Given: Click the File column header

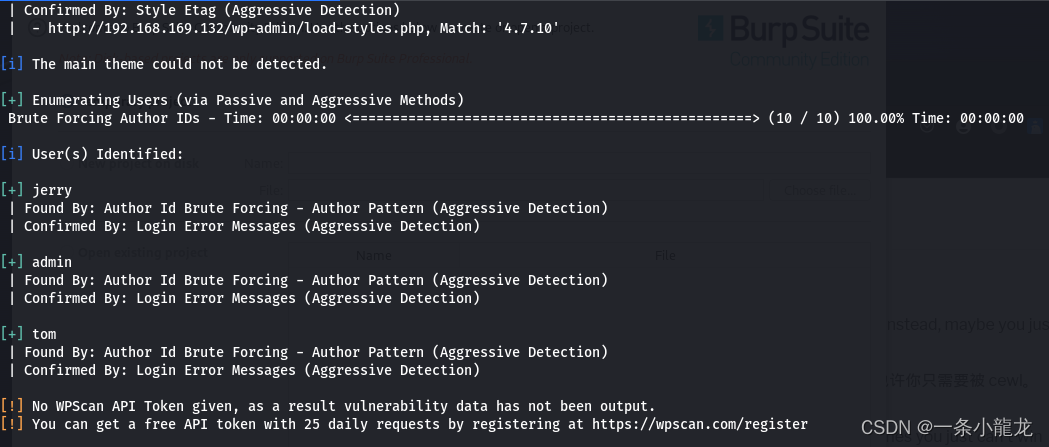Looking at the screenshot, I should tap(665, 256).
